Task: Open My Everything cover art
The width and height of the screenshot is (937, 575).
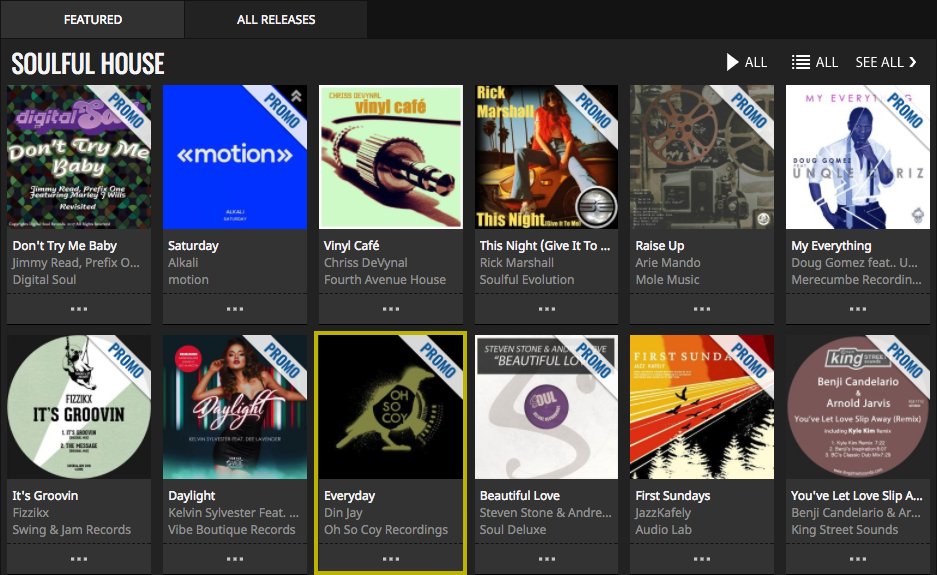Action: (x=858, y=157)
